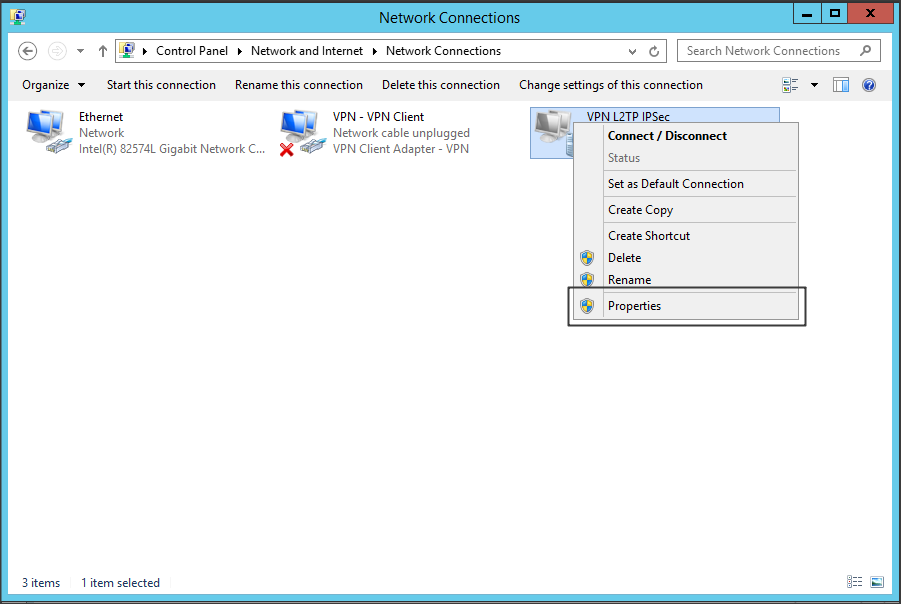Click the Search Network Connections field
The image size is (901, 604).
point(765,51)
